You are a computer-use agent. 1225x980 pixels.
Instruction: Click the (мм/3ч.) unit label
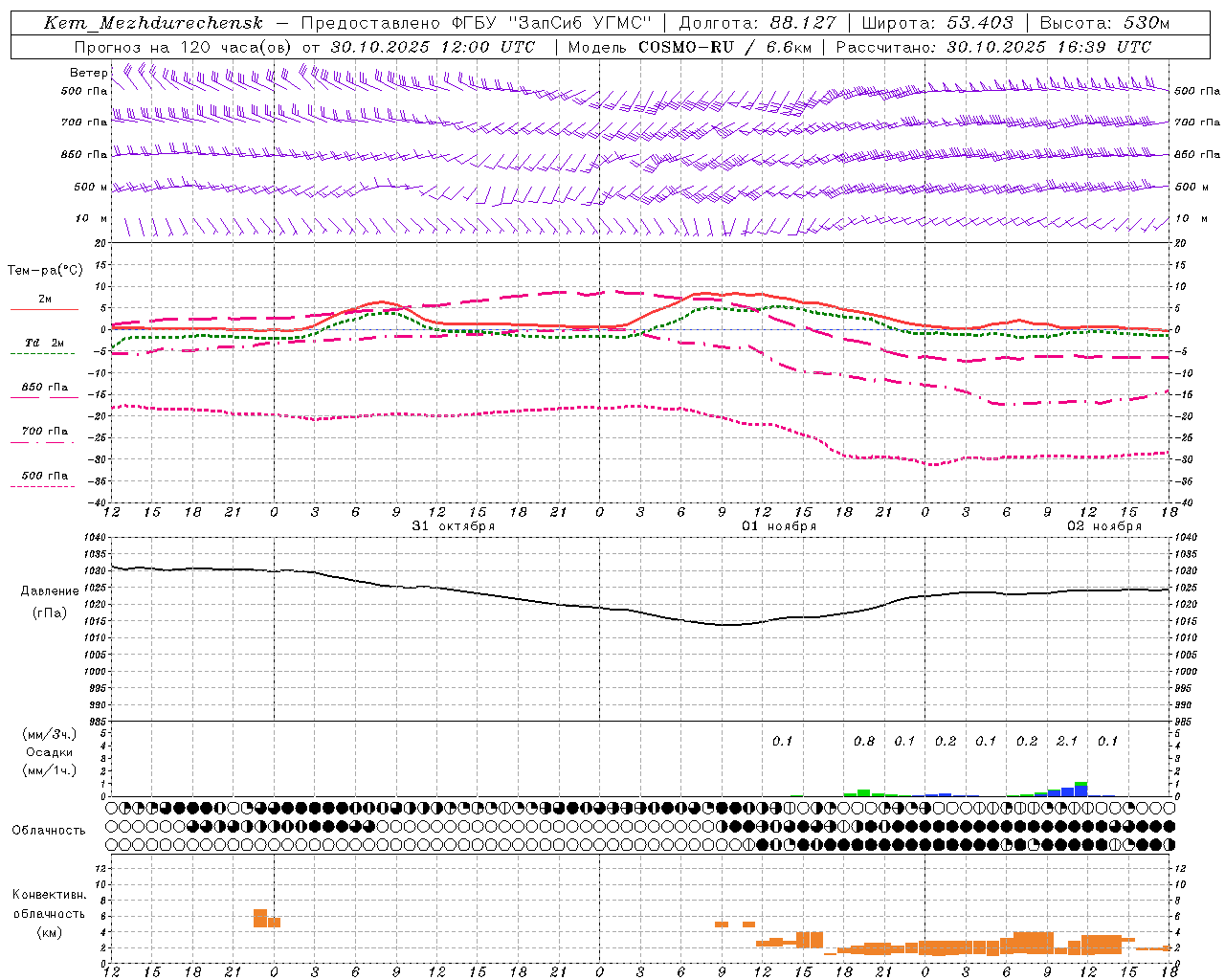[x=49, y=734]
